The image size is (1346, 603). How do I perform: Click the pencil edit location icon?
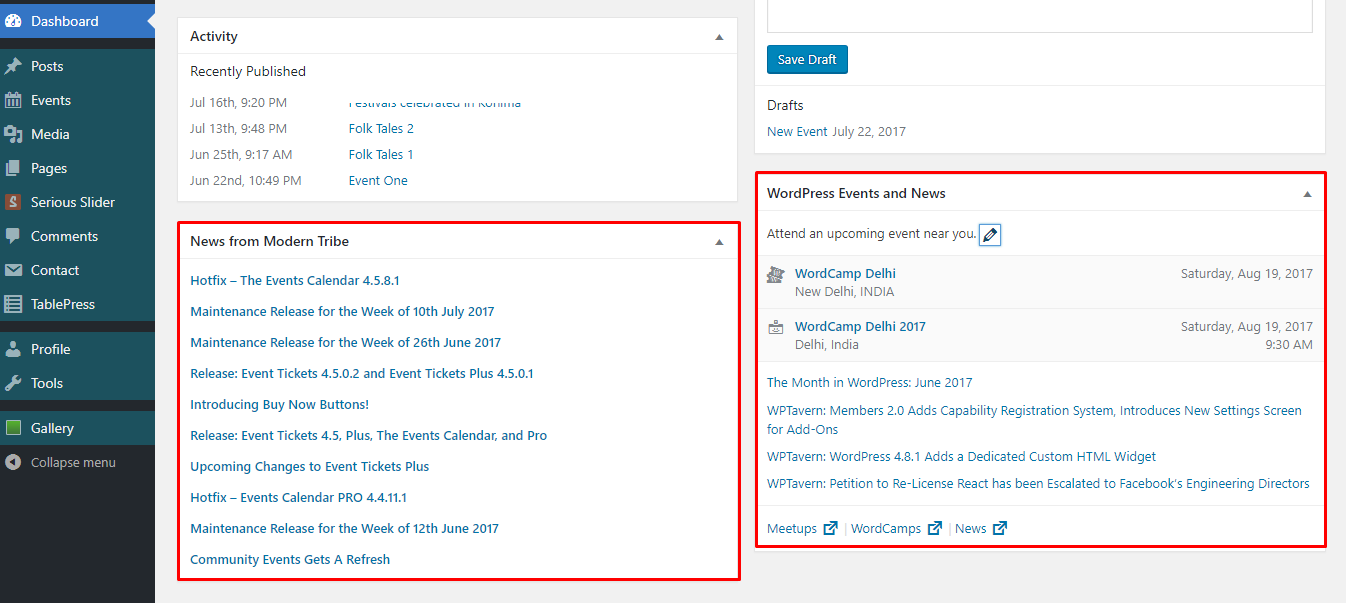990,234
